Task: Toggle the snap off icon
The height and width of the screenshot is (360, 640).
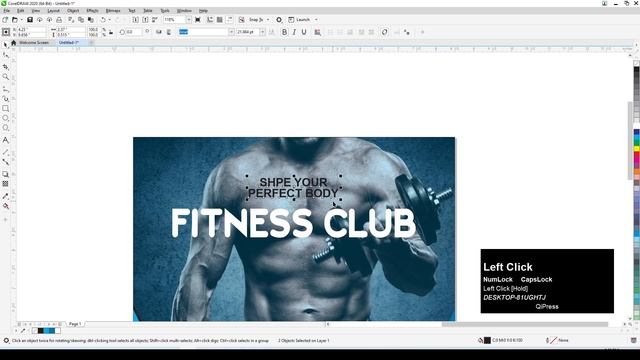Action: 242,20
